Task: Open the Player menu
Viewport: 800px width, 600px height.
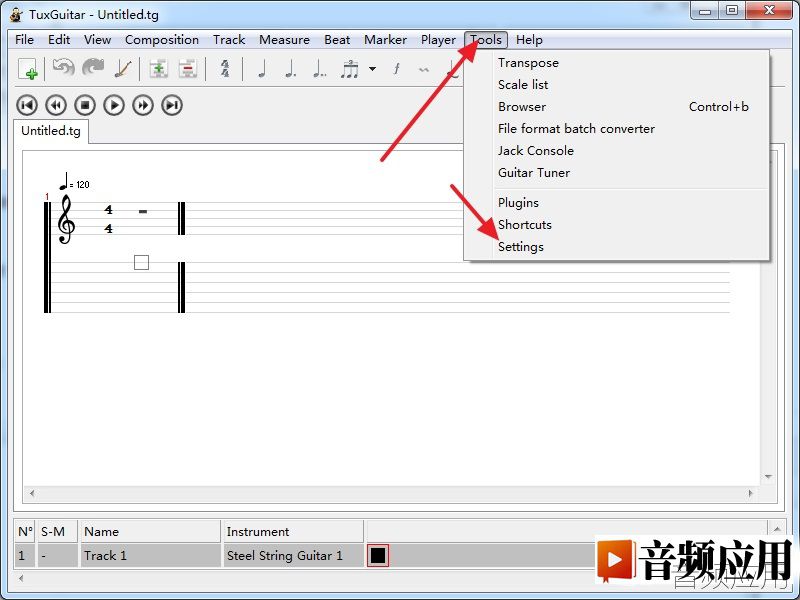Action: coord(438,40)
